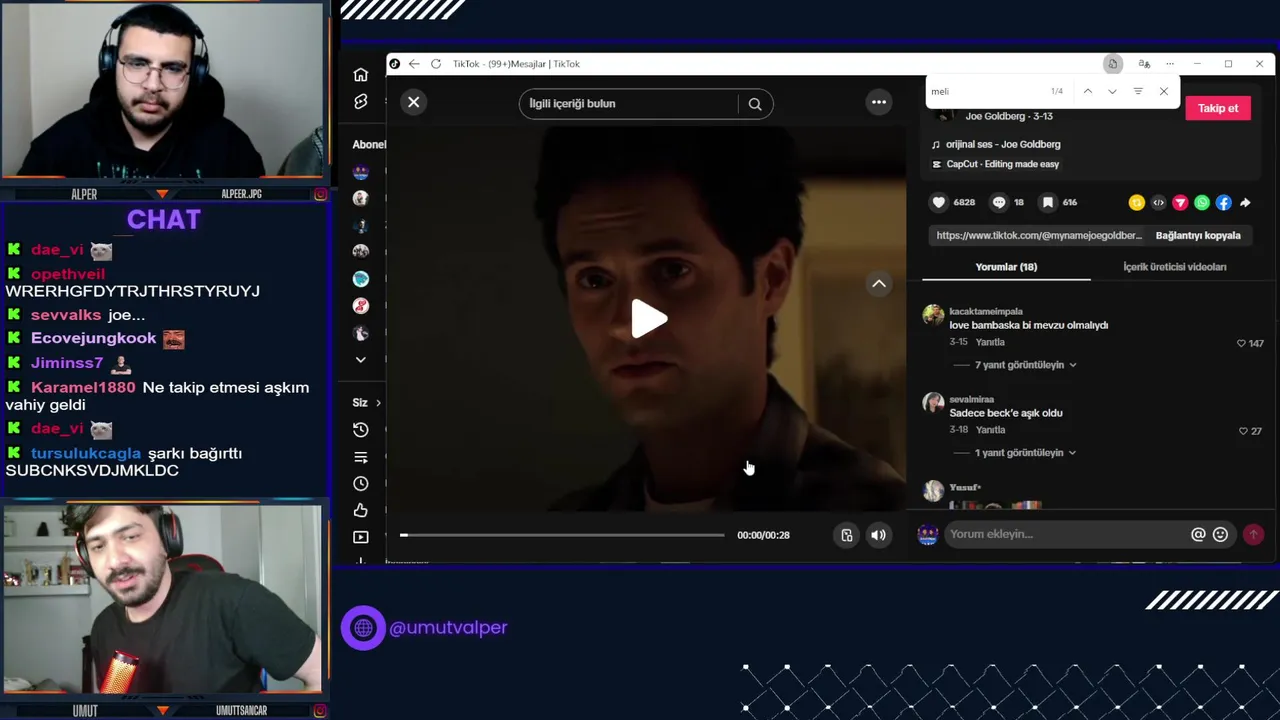Open the browser title-bar three-dot menu
The width and height of the screenshot is (1280, 720).
pyautogui.click(x=1169, y=64)
